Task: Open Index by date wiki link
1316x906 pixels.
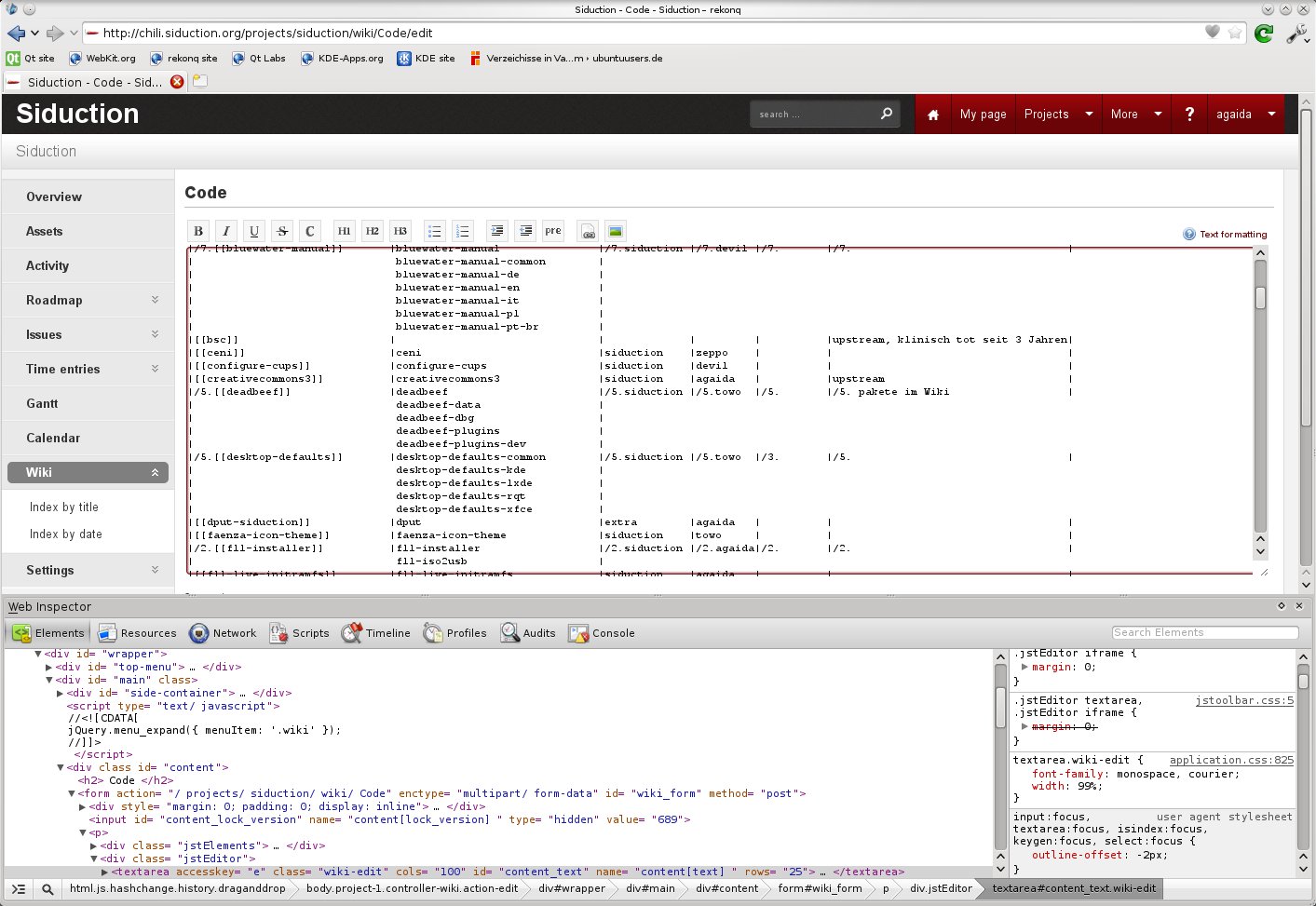Action: [x=65, y=534]
